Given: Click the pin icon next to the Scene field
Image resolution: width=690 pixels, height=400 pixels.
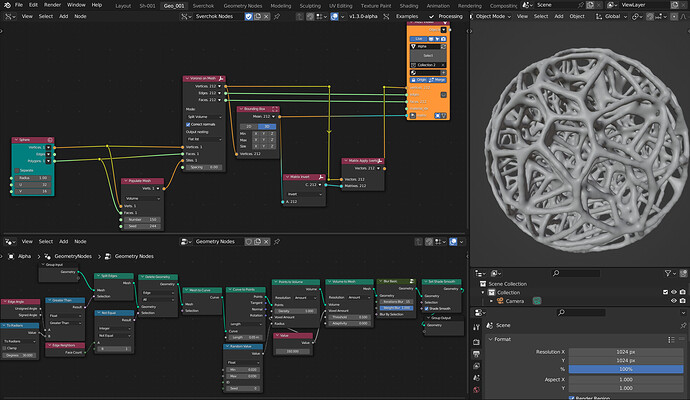Looking at the screenshot, I should (x=580, y=5).
